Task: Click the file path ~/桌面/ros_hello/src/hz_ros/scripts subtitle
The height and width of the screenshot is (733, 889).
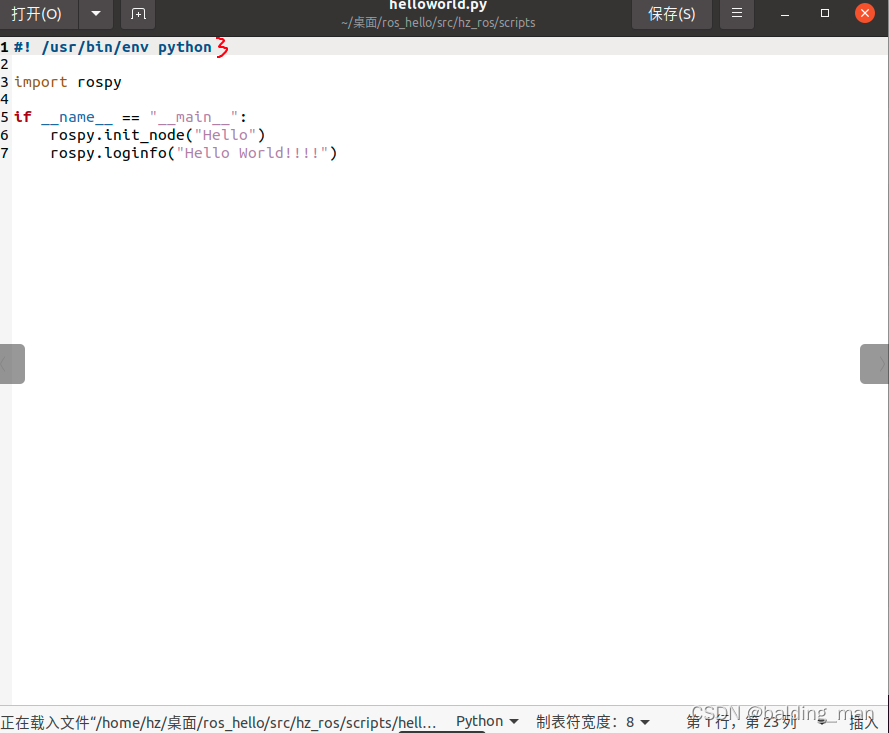Action: pyautogui.click(x=438, y=23)
